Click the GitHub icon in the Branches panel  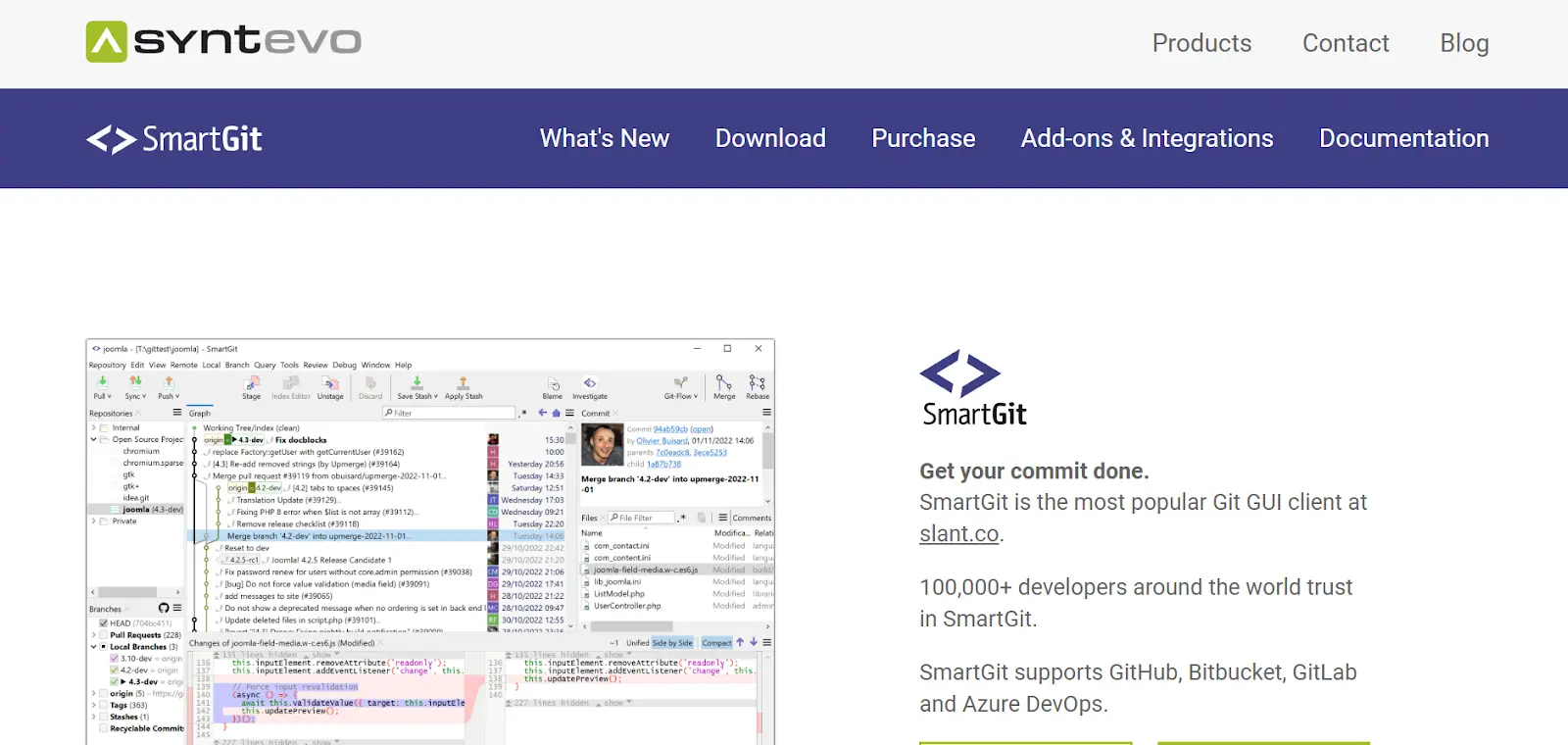[x=164, y=609]
